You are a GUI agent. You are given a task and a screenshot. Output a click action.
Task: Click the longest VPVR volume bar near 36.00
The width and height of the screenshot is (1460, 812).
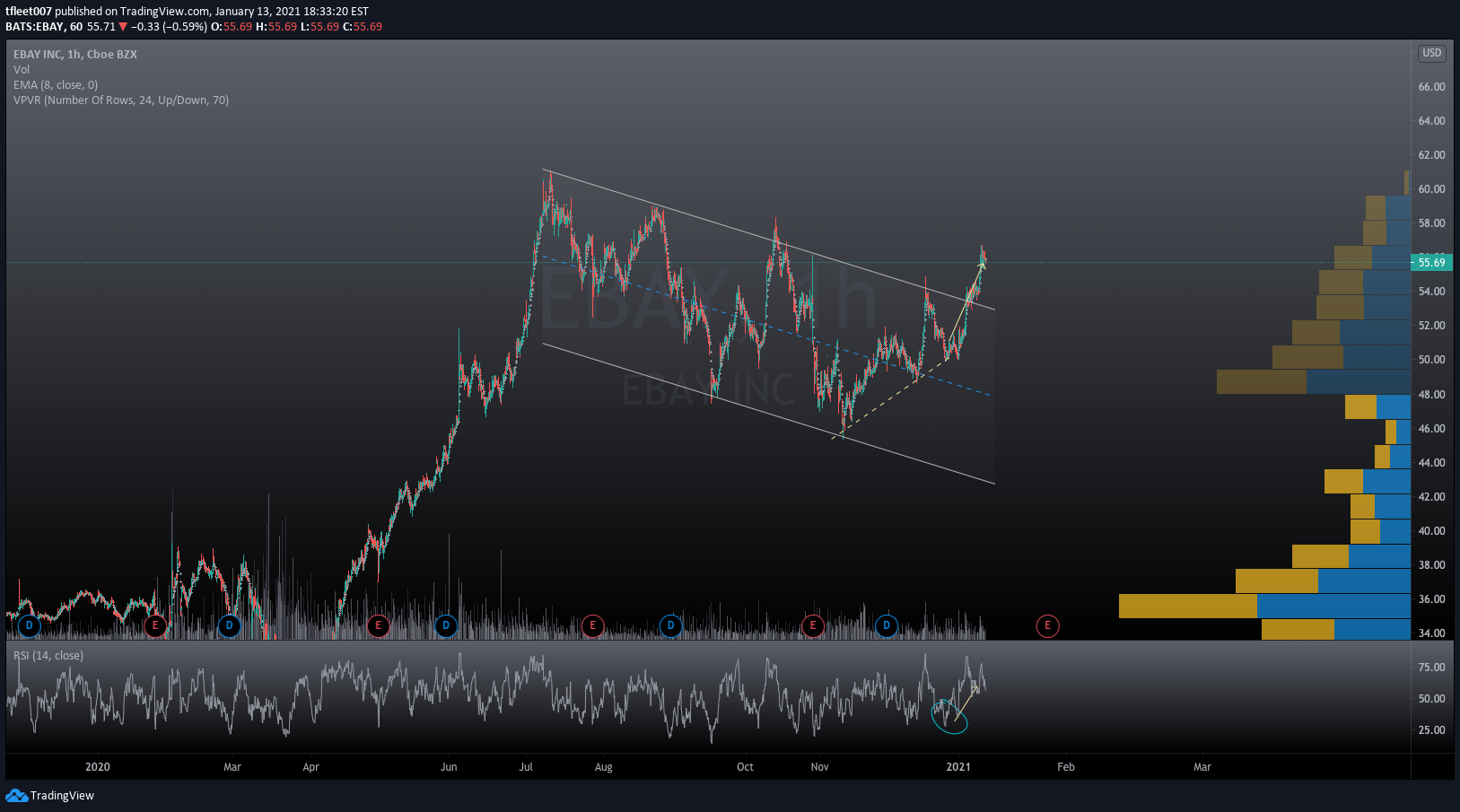click(x=1264, y=606)
